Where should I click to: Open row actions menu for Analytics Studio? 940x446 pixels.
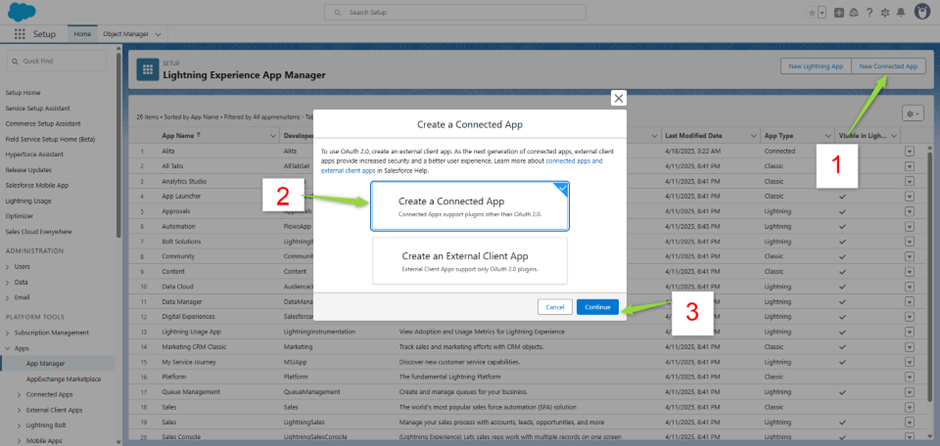click(909, 181)
